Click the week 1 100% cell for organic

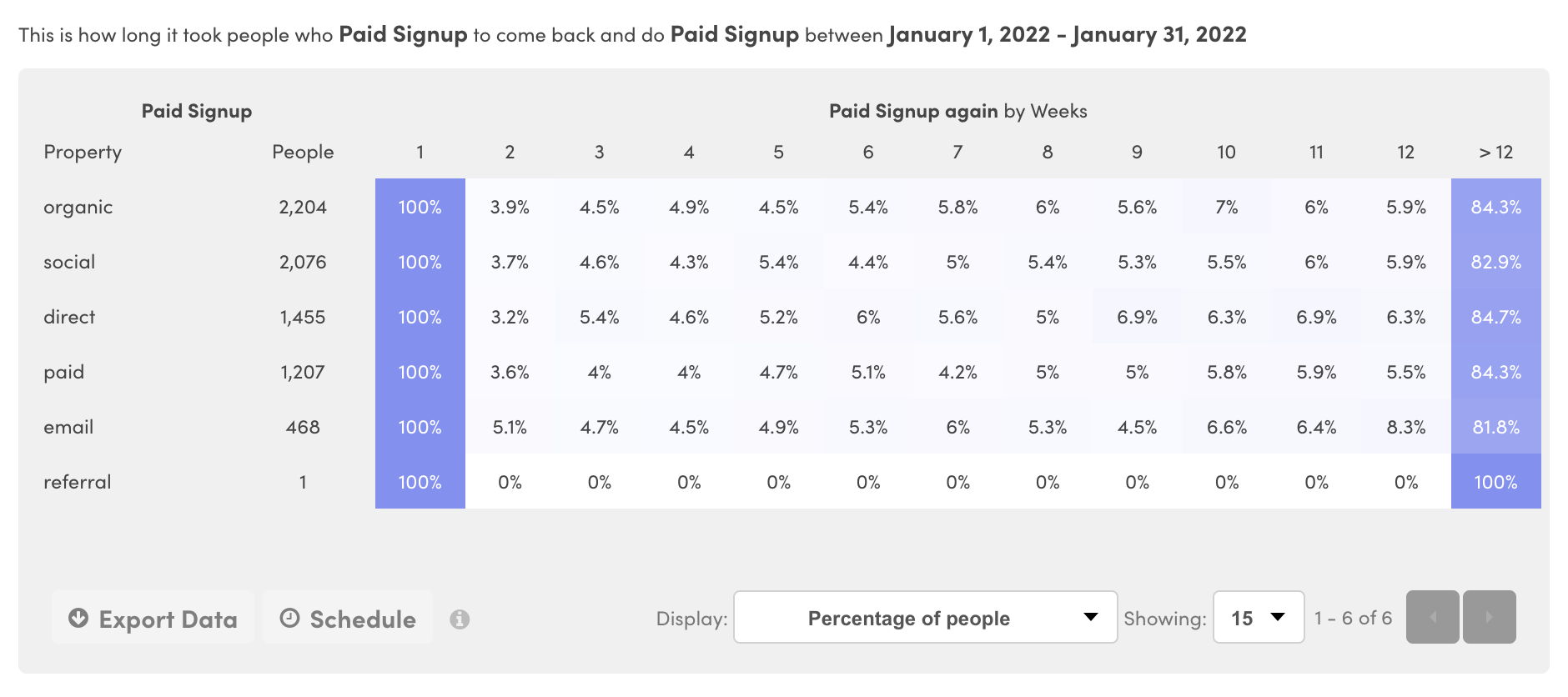(420, 207)
